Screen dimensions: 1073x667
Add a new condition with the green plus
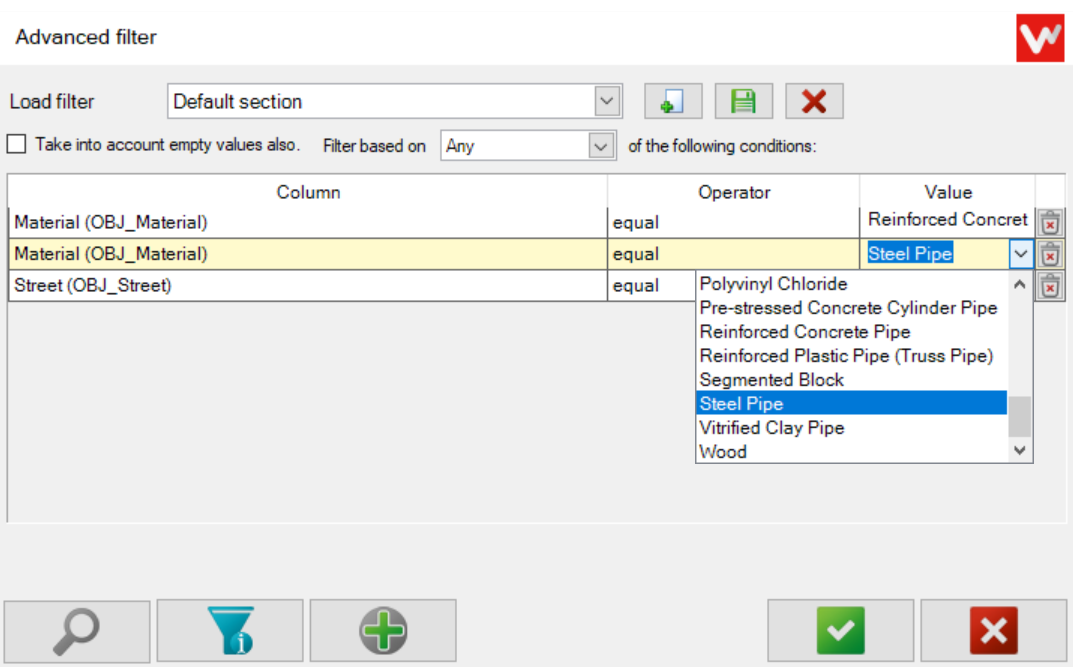pos(384,630)
